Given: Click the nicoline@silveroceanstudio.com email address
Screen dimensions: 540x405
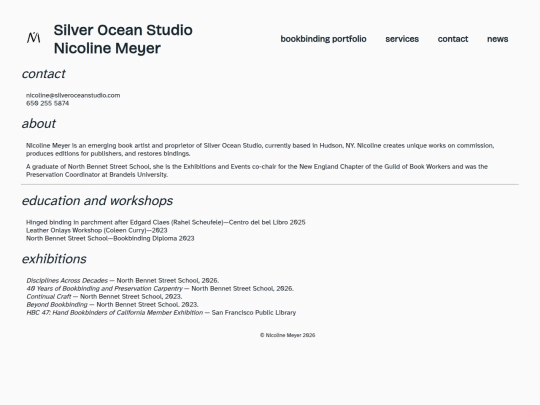Looking at the screenshot, I should [73, 95].
